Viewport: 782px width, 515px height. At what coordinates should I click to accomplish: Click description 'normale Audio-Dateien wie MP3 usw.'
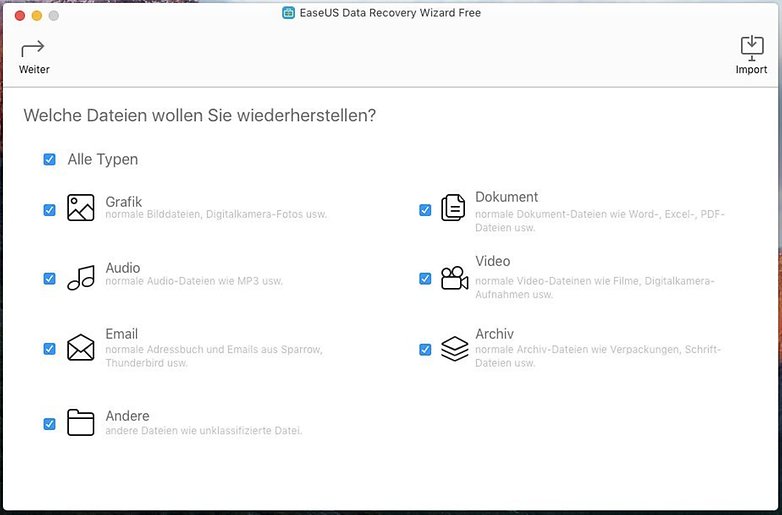(194, 281)
